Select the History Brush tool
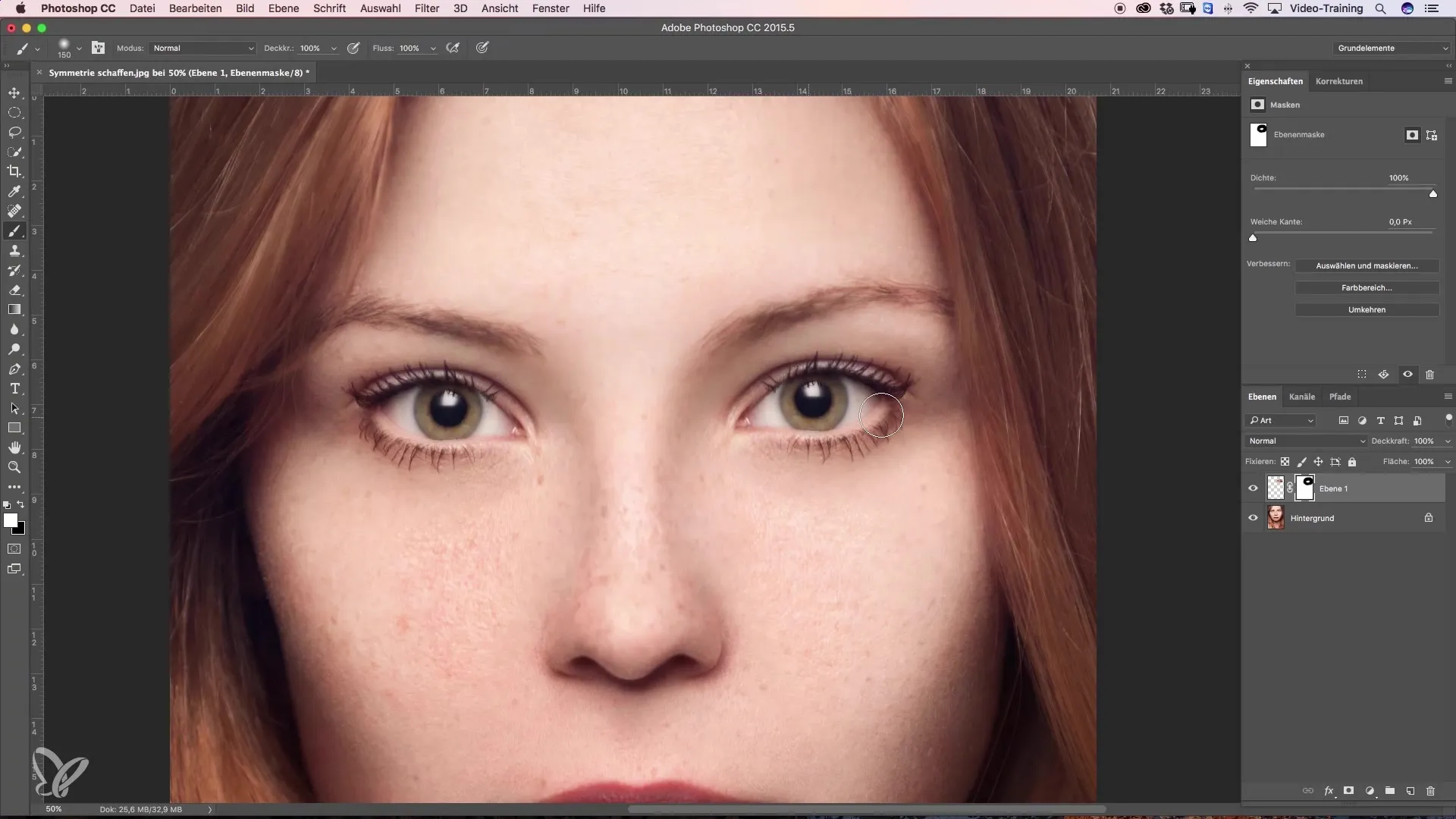Viewport: 1456px width, 819px height. 14,270
